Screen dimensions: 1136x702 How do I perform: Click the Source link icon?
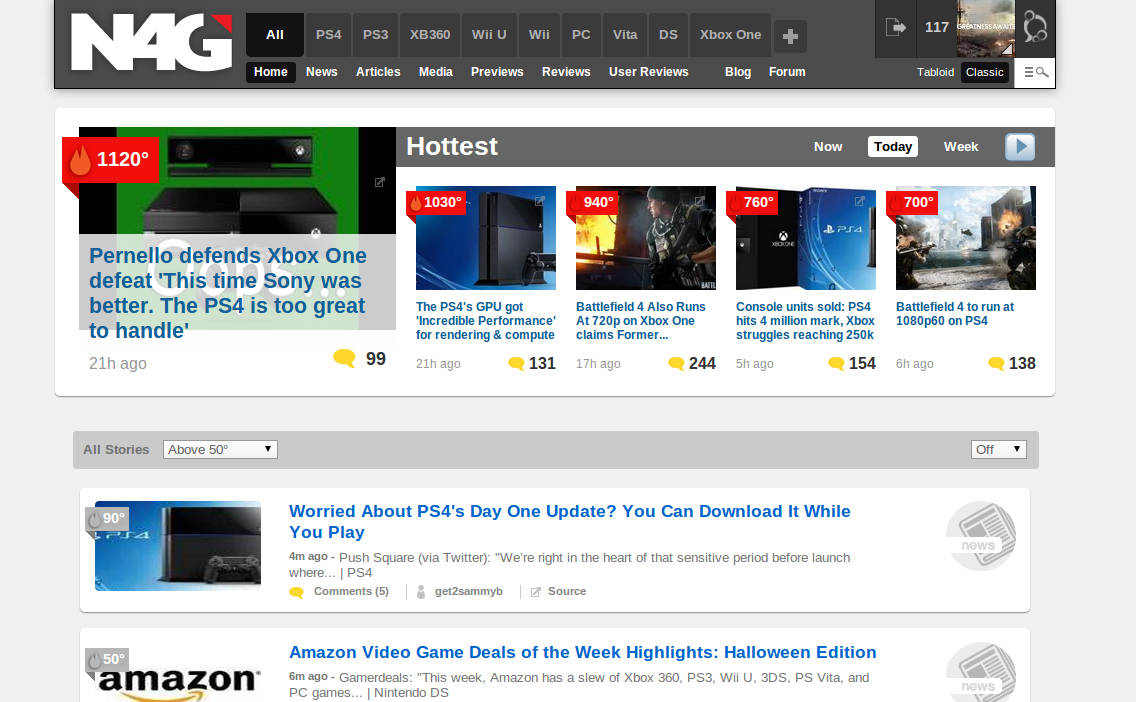coord(535,592)
